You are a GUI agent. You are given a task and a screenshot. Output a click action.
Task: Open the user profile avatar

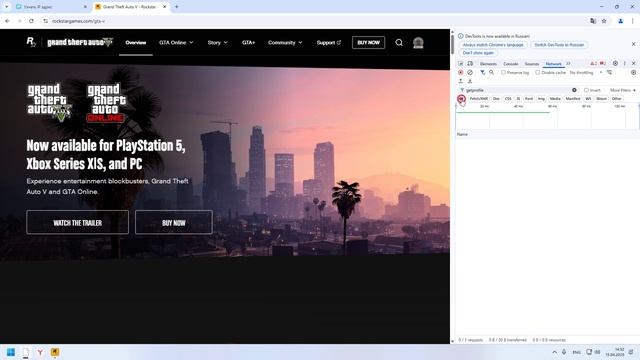418,42
